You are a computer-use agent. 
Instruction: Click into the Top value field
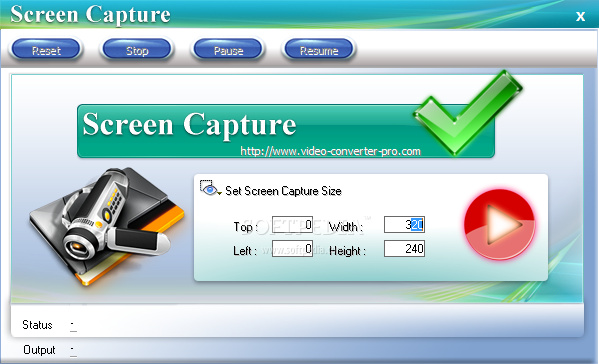tap(292, 225)
